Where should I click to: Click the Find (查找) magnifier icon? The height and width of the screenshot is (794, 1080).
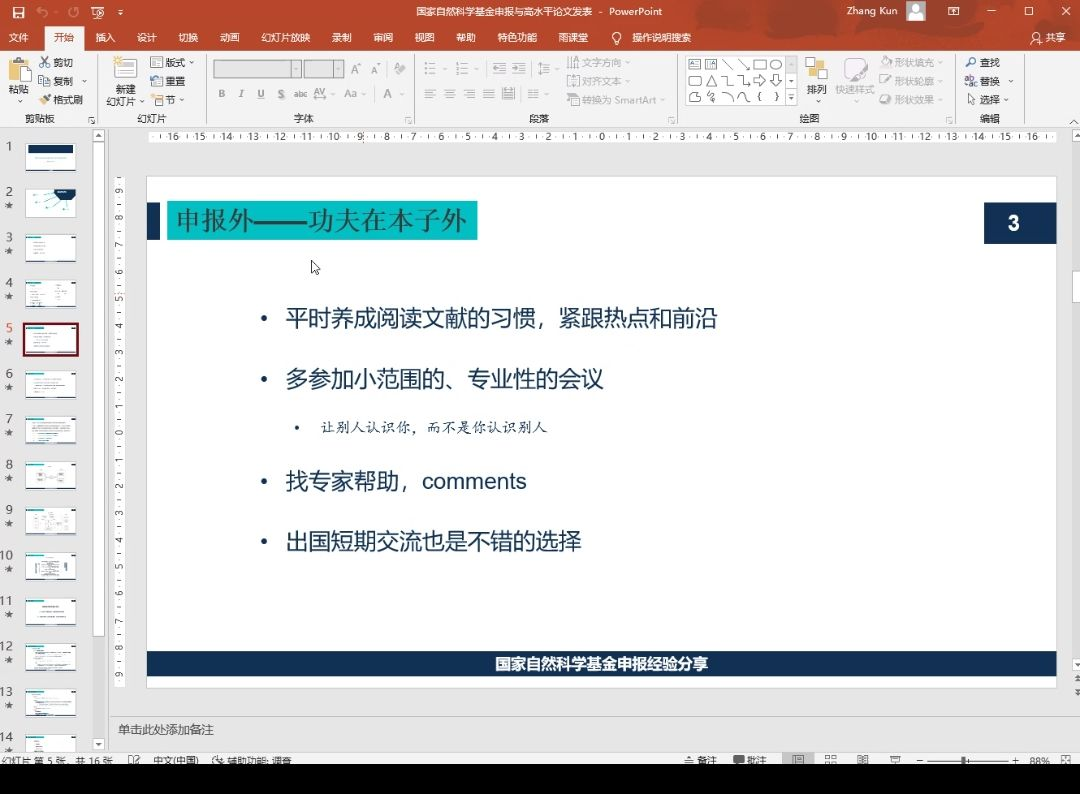coord(971,63)
